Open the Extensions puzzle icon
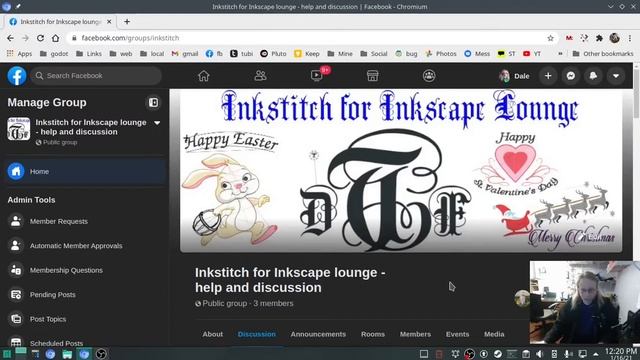 [599, 38]
